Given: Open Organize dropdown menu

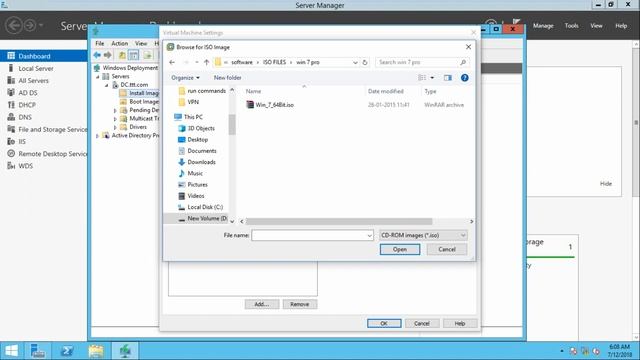Looking at the screenshot, I should [185, 78].
